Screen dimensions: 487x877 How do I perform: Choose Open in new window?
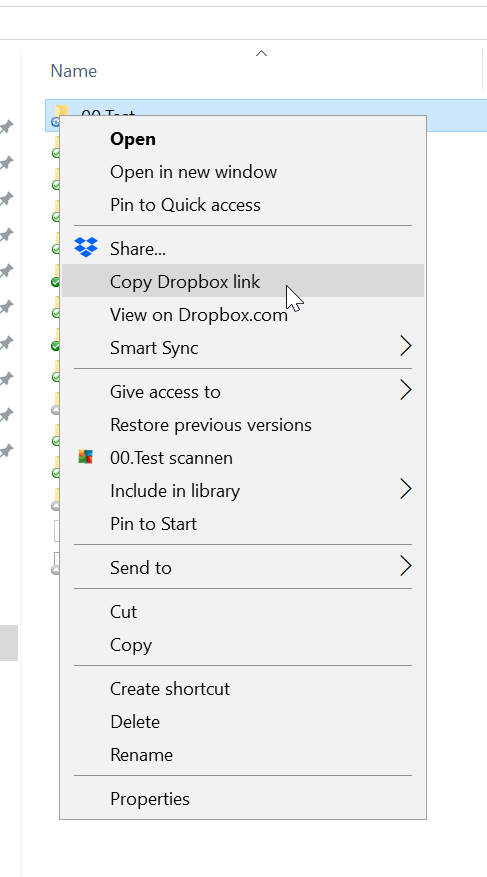point(243,172)
